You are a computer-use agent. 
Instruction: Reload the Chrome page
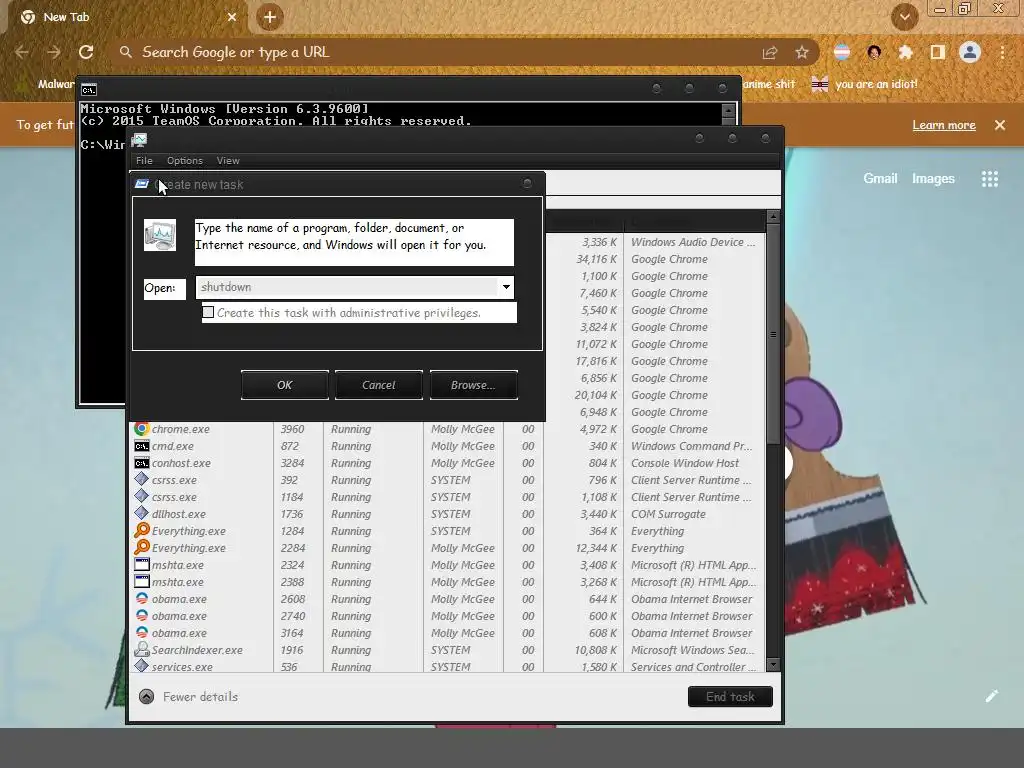(x=86, y=52)
